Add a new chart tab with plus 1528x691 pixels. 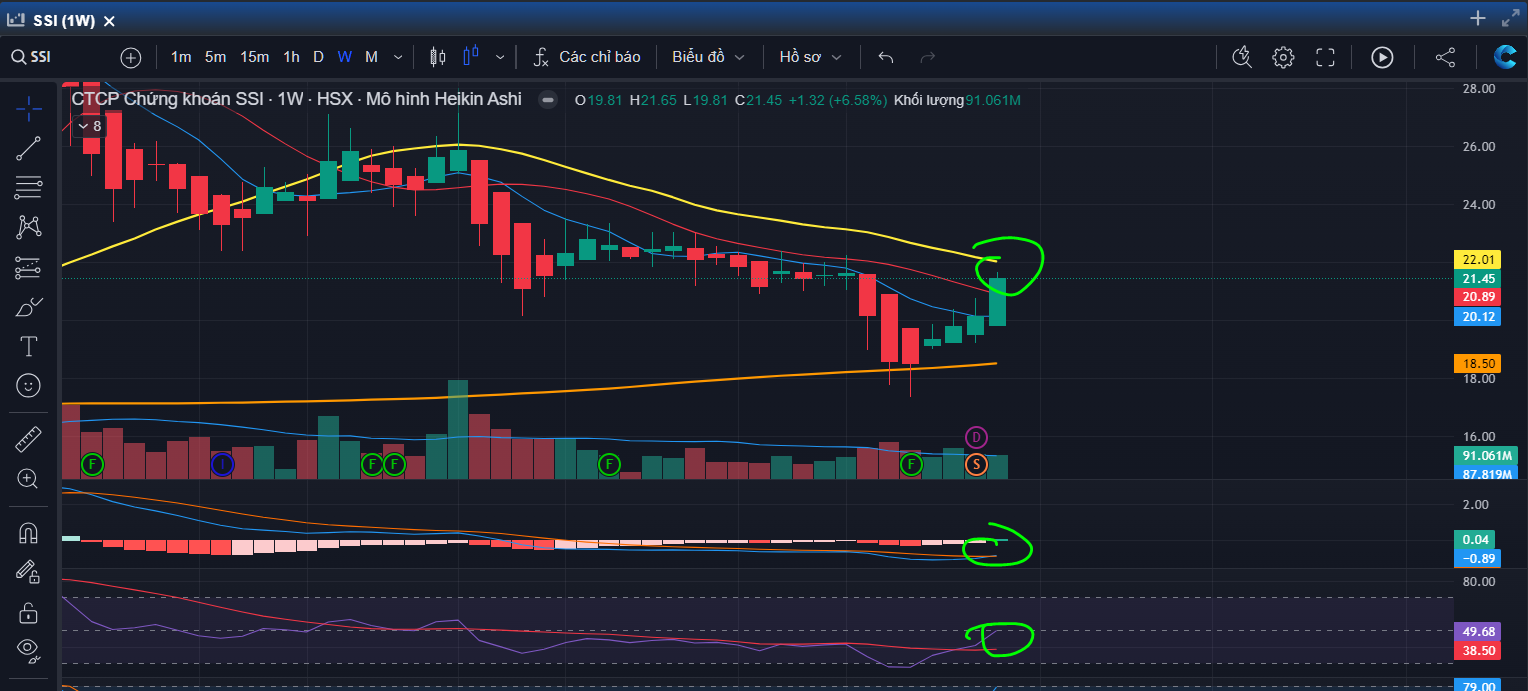pyautogui.click(x=1478, y=18)
